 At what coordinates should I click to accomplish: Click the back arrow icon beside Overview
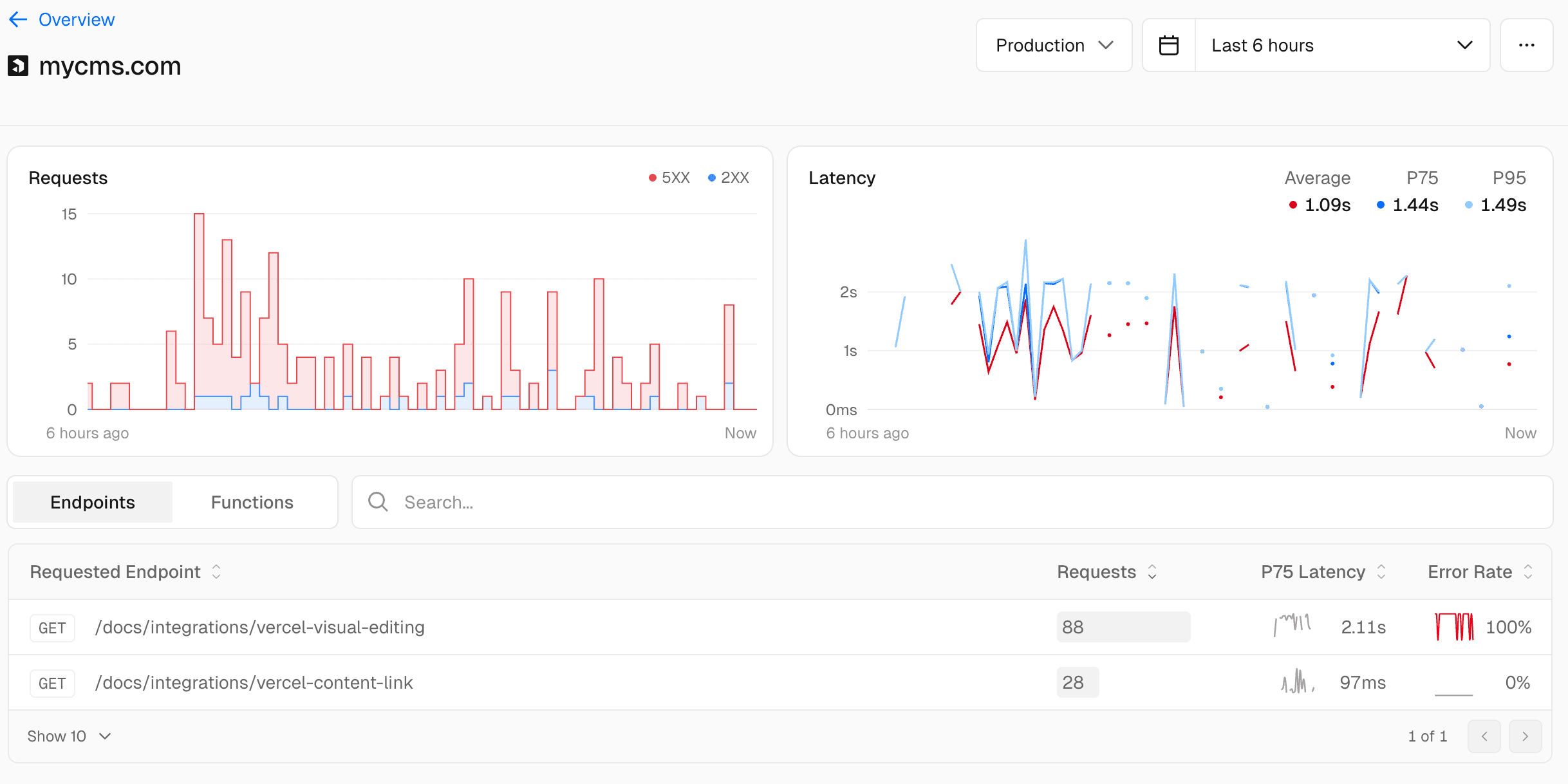pyautogui.click(x=18, y=20)
